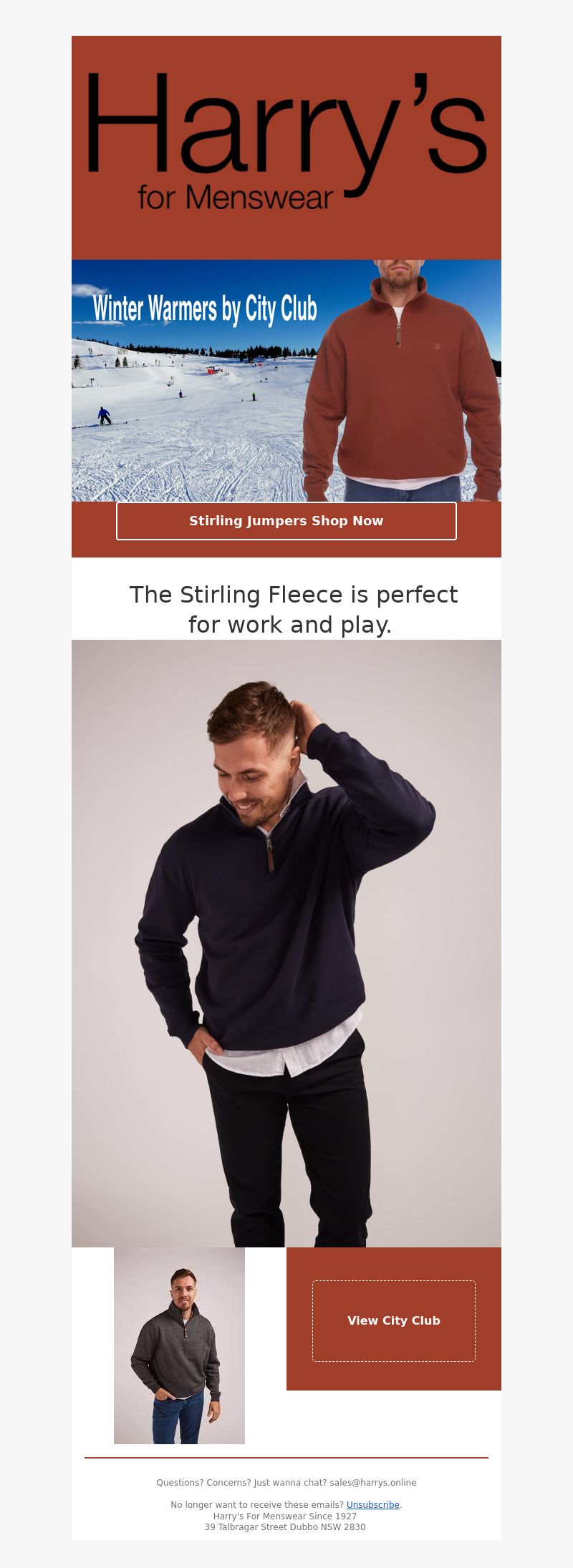573x1568 pixels.
Task: Open the grey fleece model thumbnail
Action: click(179, 1345)
